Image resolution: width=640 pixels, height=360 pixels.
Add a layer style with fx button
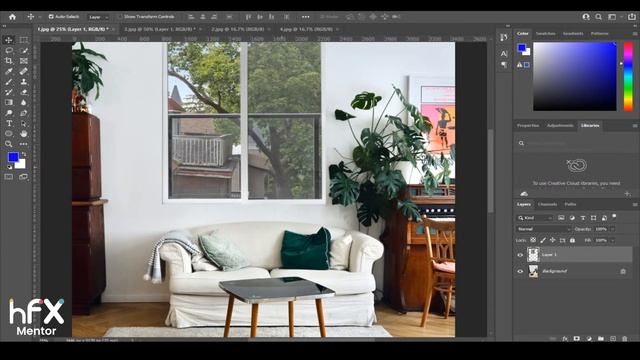coord(565,339)
